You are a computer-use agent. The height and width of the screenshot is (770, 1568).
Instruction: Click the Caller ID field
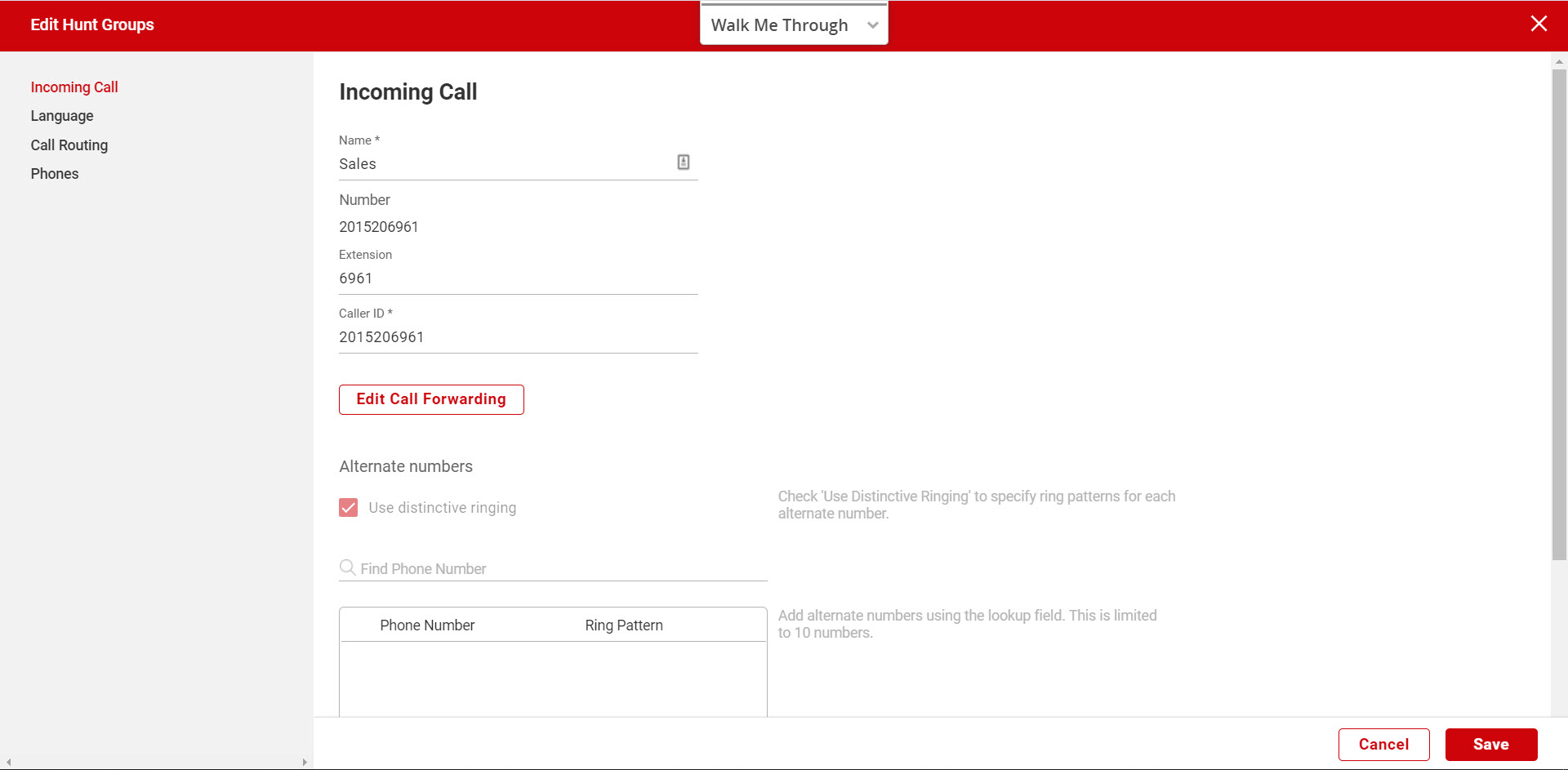pyautogui.click(x=519, y=337)
